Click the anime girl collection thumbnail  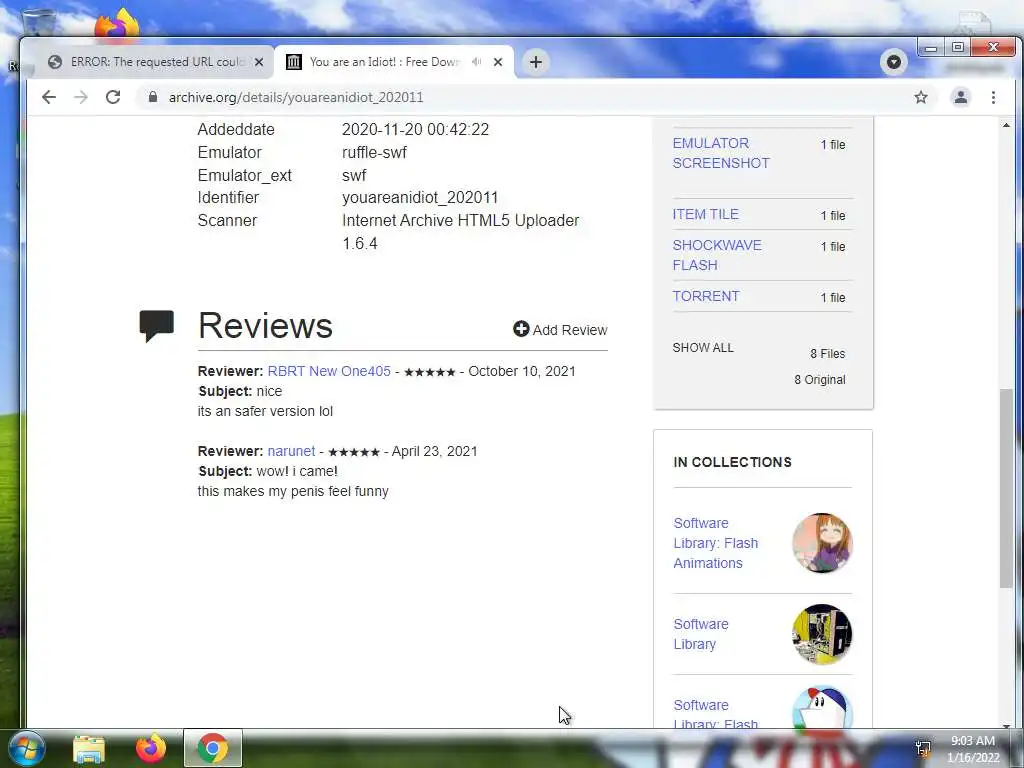tap(822, 543)
